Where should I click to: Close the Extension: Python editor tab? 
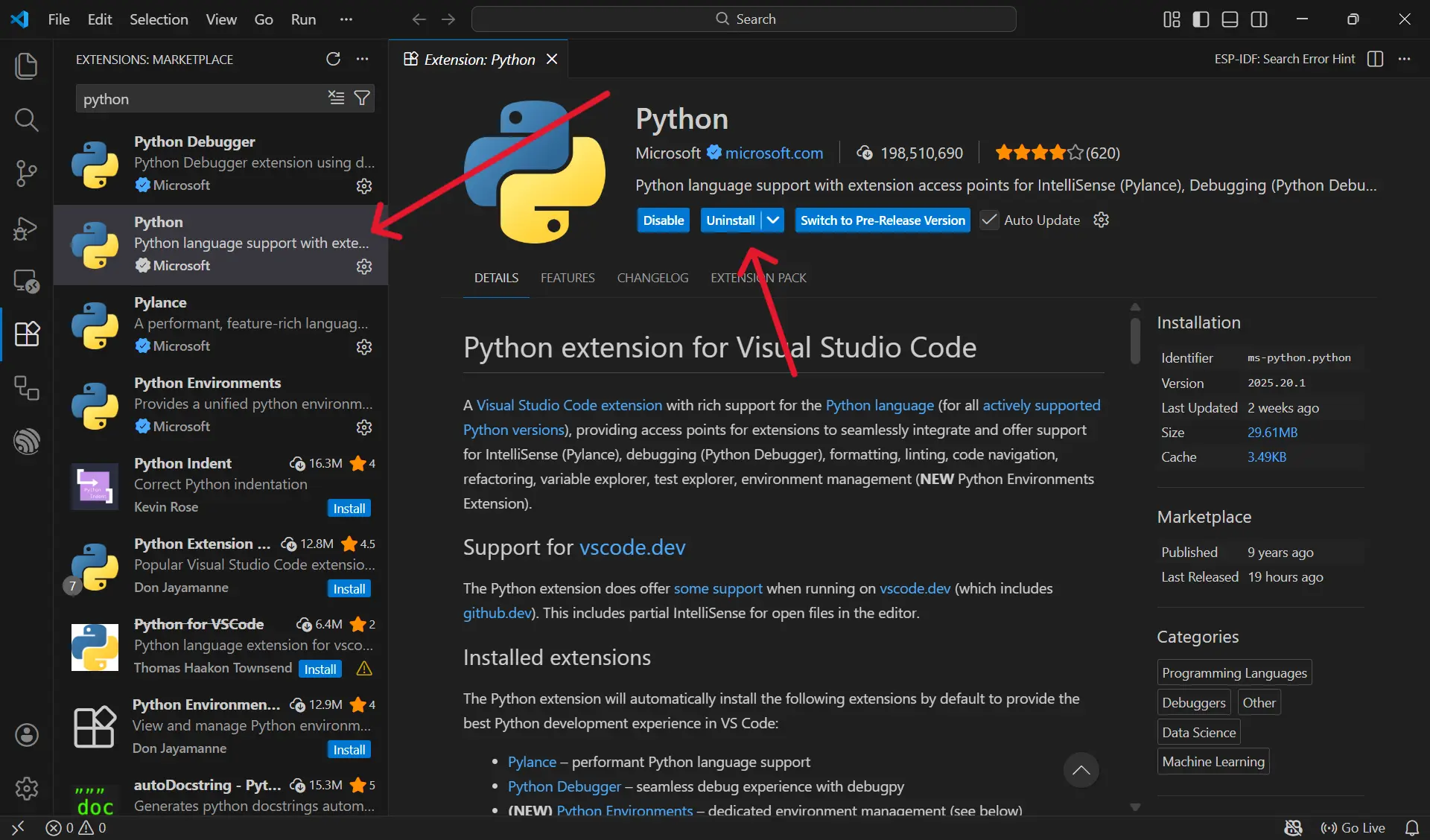[552, 59]
